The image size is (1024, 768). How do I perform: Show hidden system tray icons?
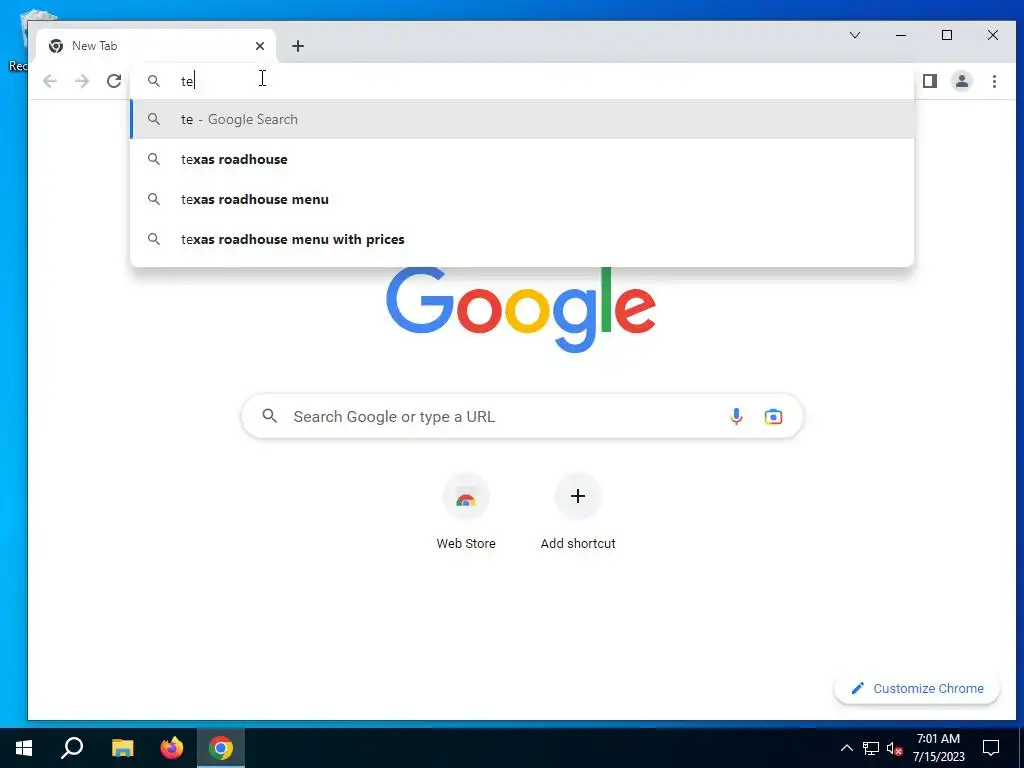(846, 748)
